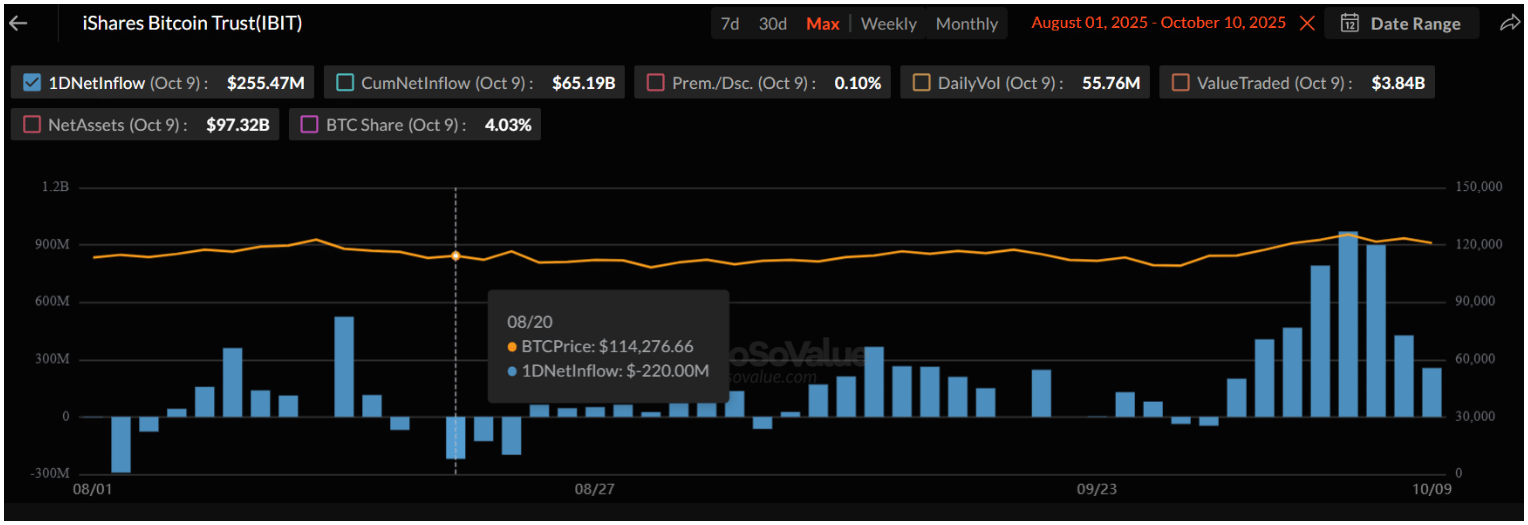Toggle the Prem./Dsc. checkbox
This screenshot has width=1528, height=525.
point(656,83)
